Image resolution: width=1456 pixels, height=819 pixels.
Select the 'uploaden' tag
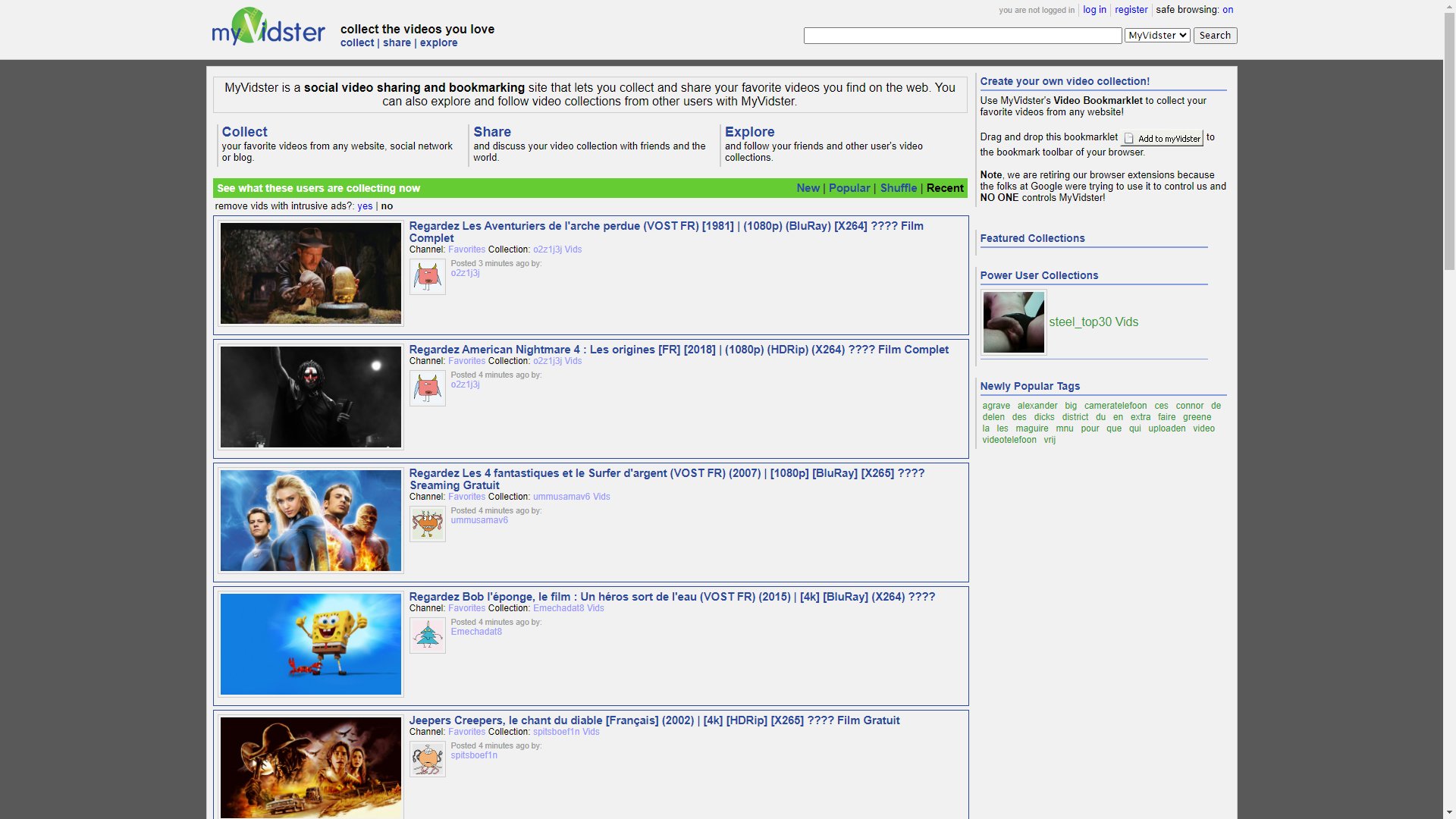tap(1166, 428)
